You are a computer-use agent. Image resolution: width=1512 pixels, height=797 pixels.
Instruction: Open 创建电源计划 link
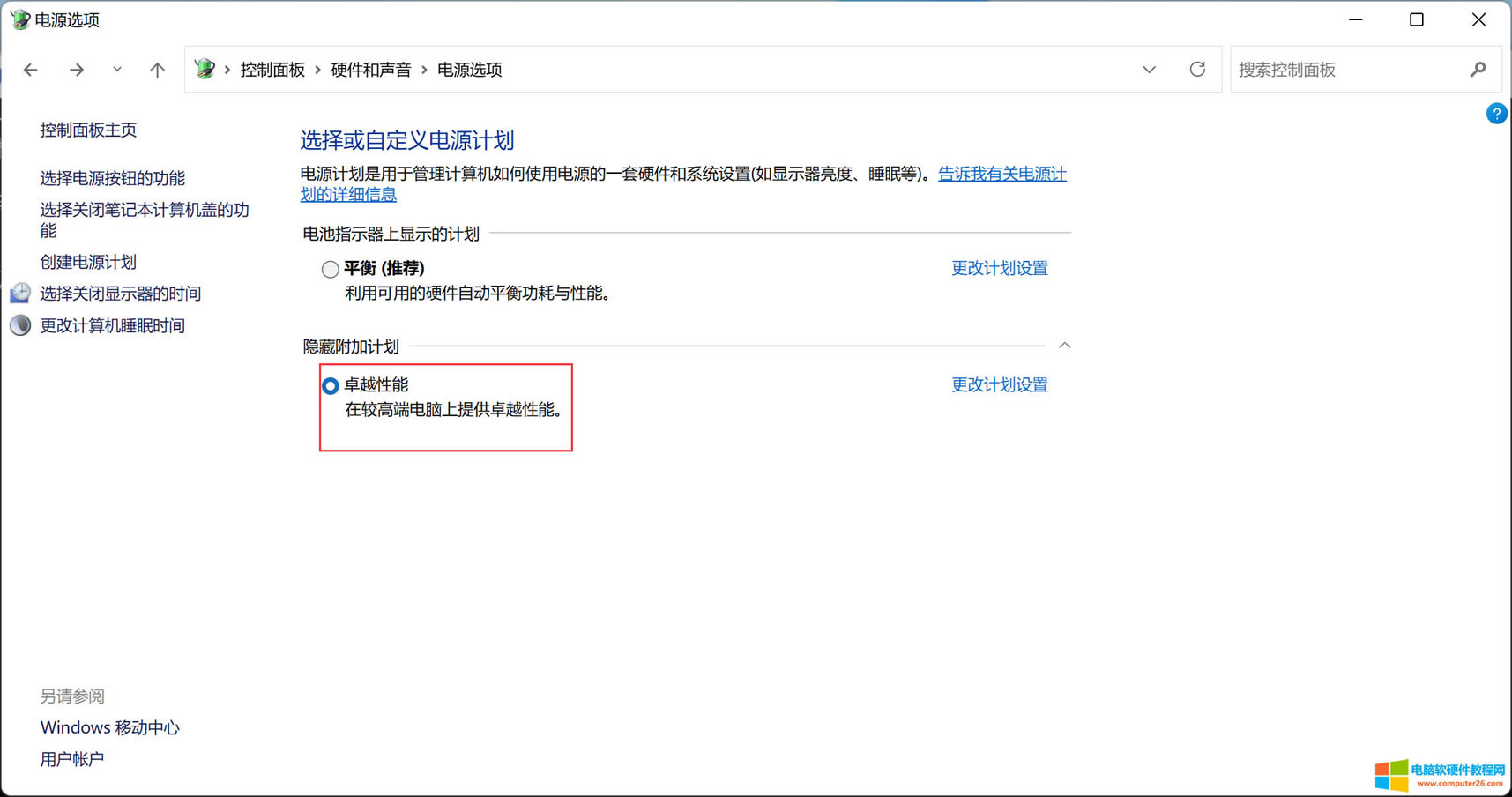[88, 262]
